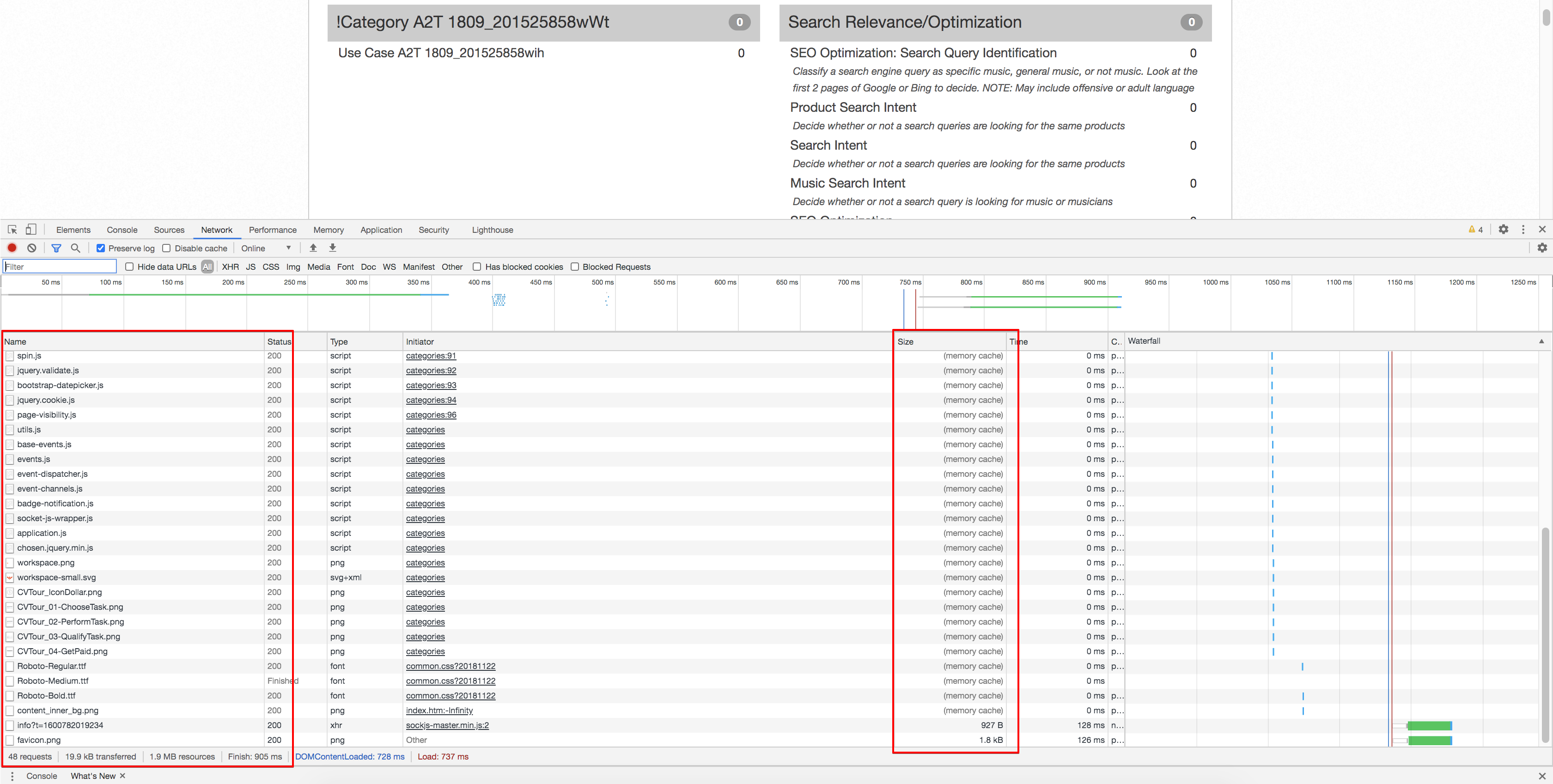This screenshot has width=1553, height=784.
Task: Click Use Case A2T 1809_201525858wih entry
Action: pyautogui.click(x=441, y=53)
